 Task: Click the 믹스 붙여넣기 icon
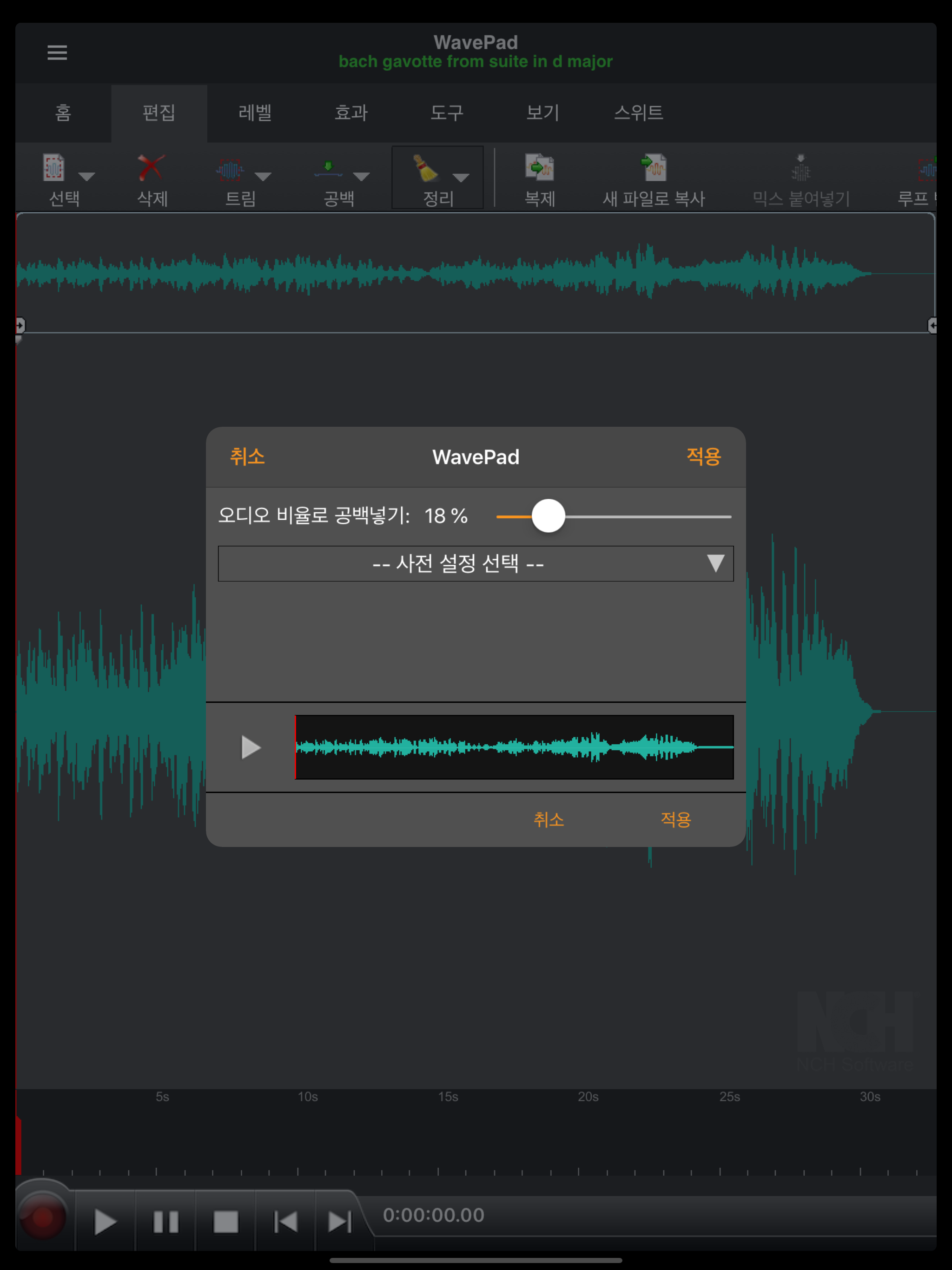(x=801, y=168)
